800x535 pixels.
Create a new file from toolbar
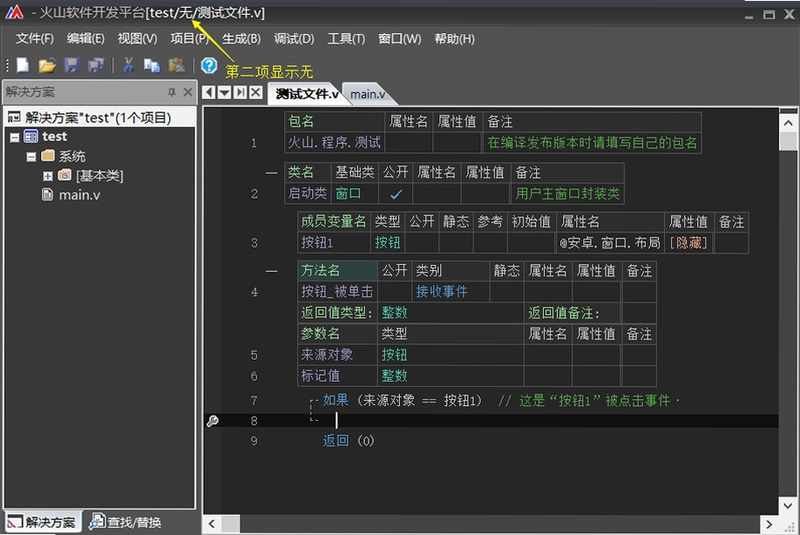[23, 65]
